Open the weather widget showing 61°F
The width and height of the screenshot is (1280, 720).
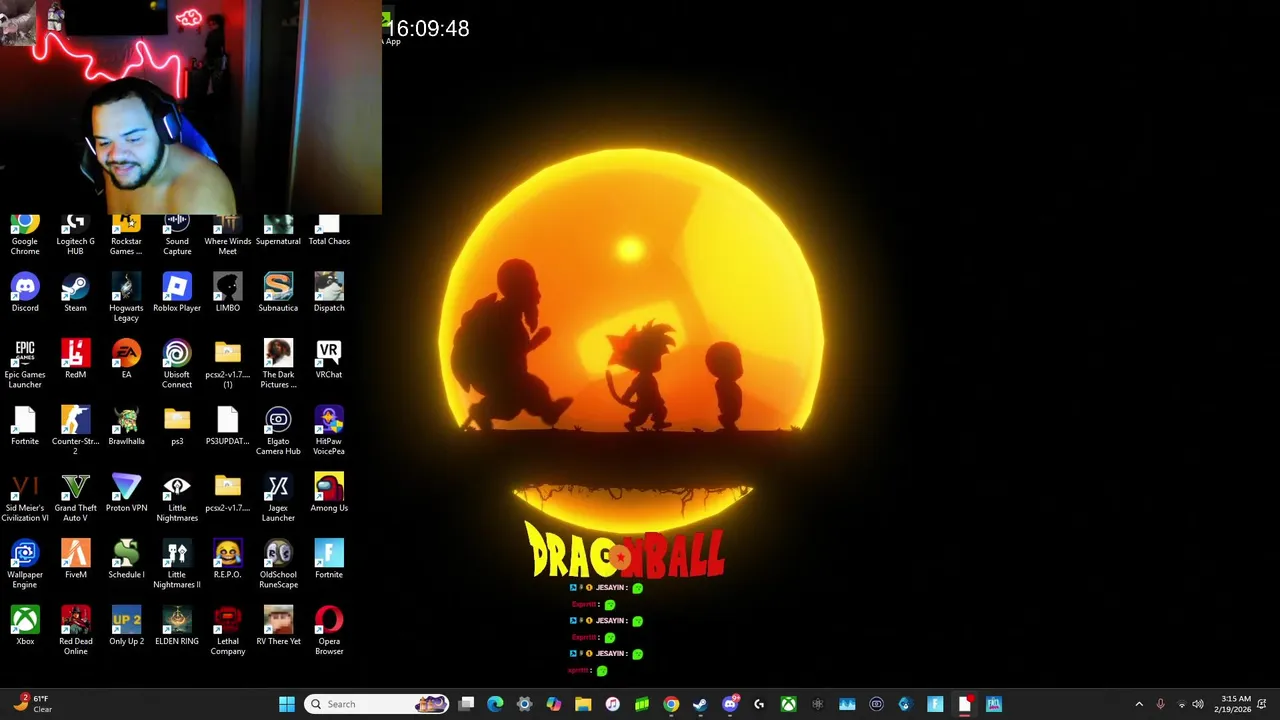(x=34, y=704)
